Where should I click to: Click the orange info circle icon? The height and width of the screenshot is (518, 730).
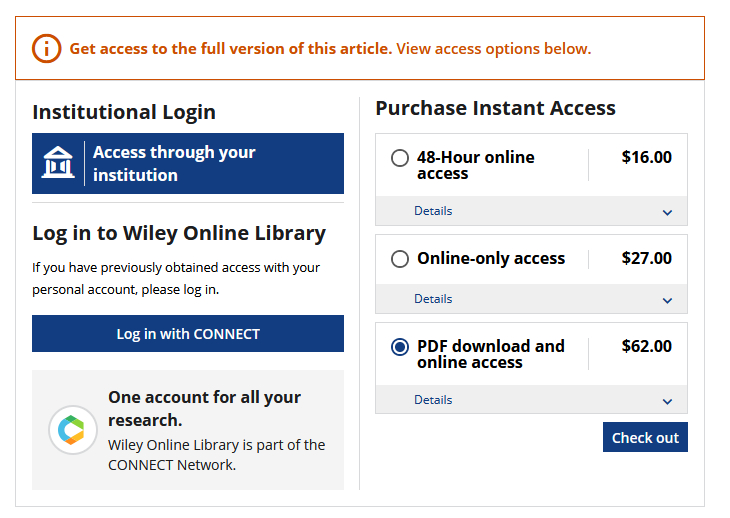point(46,48)
